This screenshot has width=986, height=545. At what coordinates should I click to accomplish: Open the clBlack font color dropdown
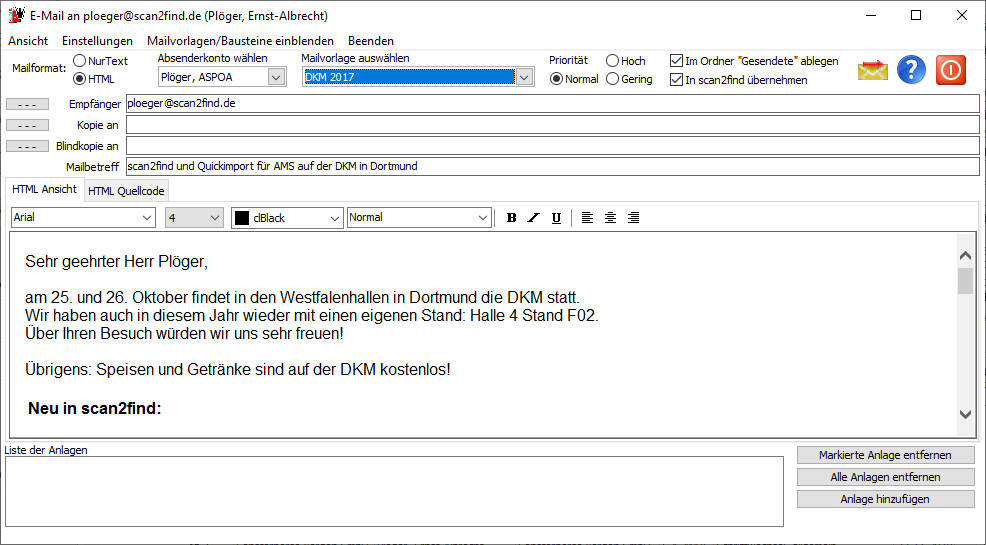(x=335, y=218)
